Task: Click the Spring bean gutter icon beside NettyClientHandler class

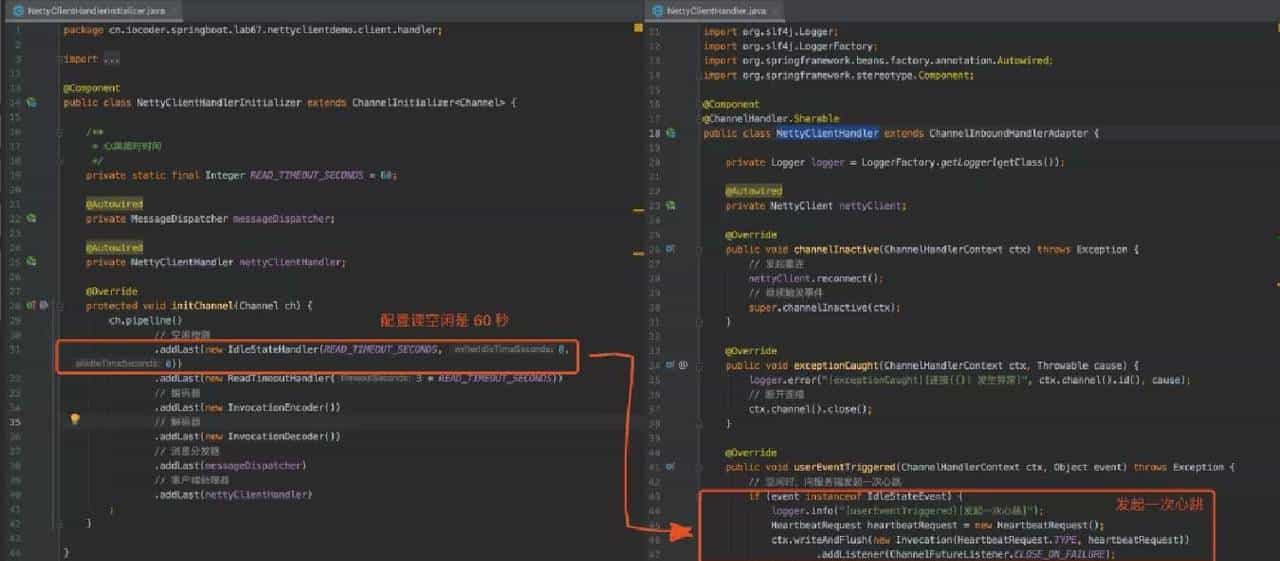Action: 671,133
